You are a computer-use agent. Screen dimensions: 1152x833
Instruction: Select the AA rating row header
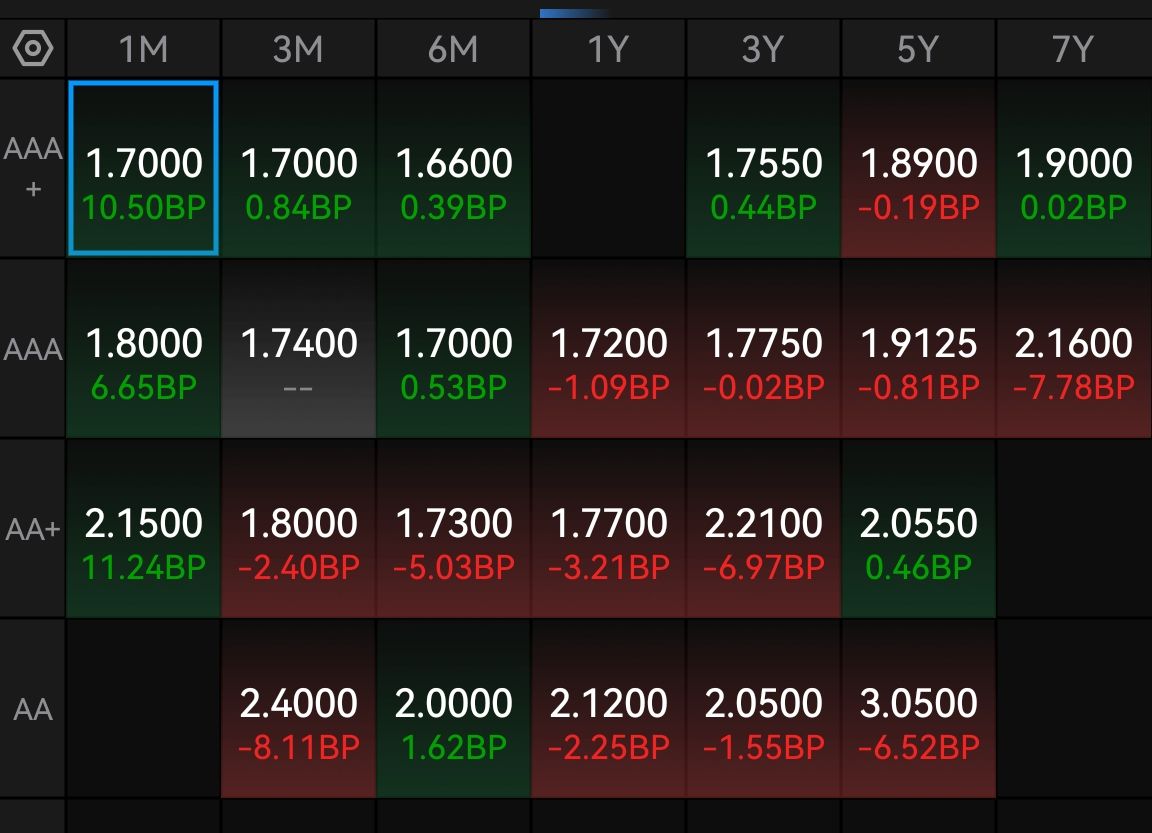(x=33, y=709)
